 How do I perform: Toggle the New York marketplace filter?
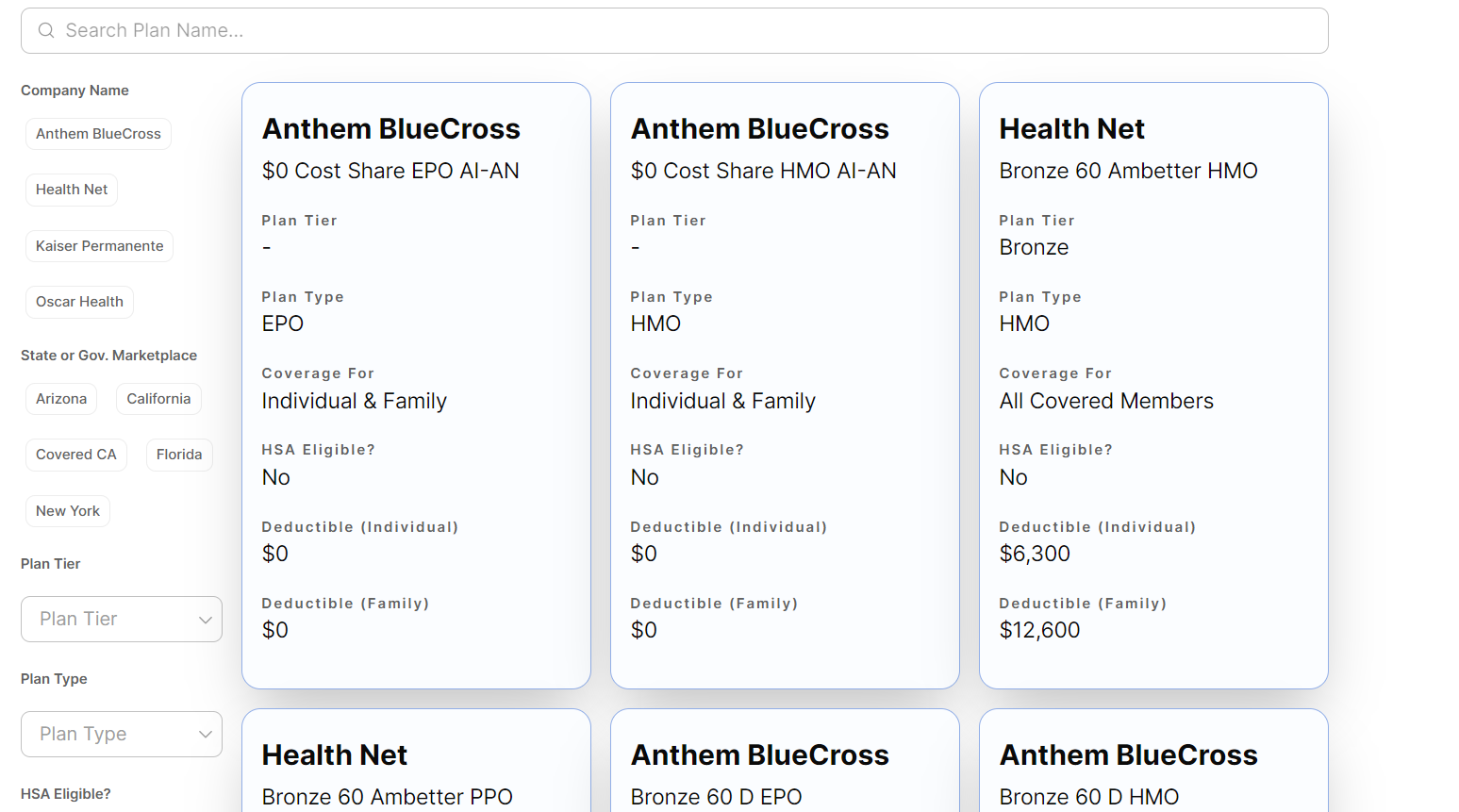[68, 511]
